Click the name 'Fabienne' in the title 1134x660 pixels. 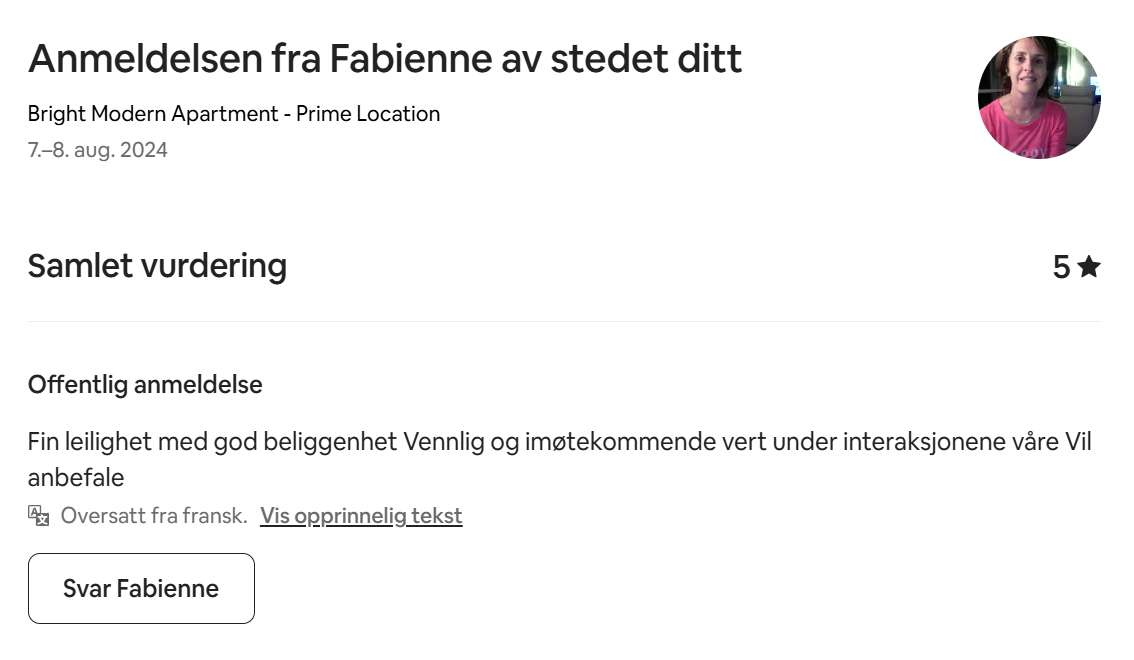[x=411, y=59]
